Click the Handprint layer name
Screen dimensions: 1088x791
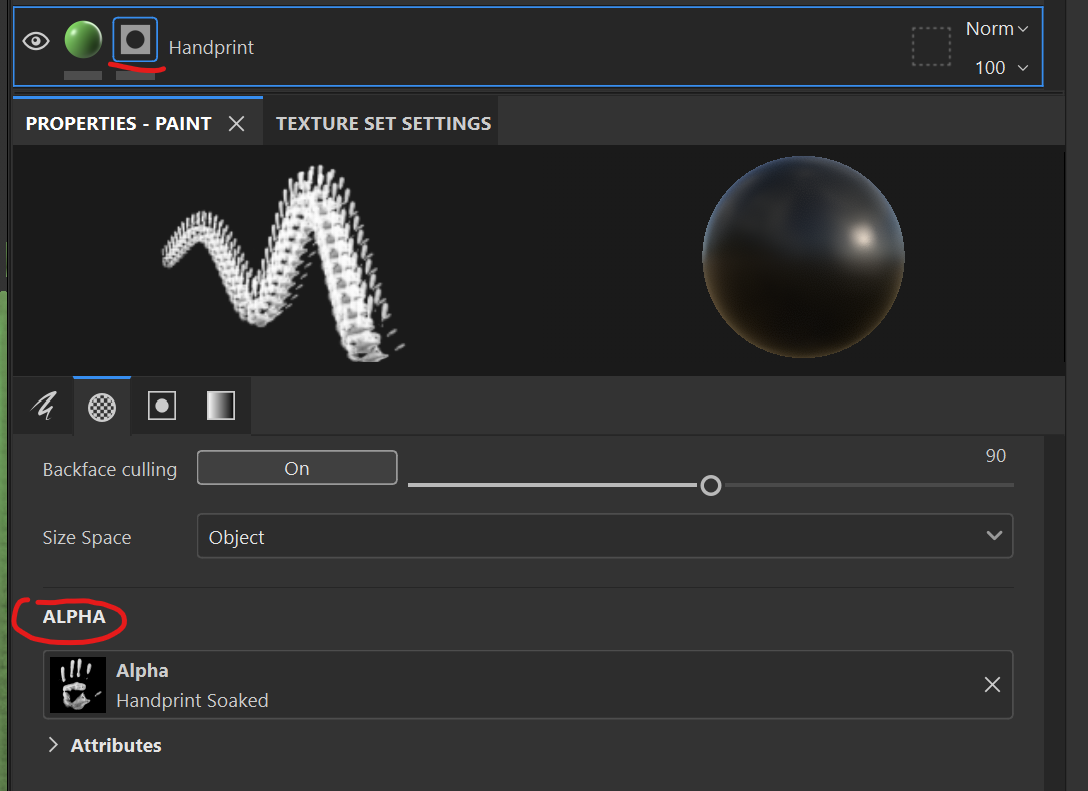(211, 48)
